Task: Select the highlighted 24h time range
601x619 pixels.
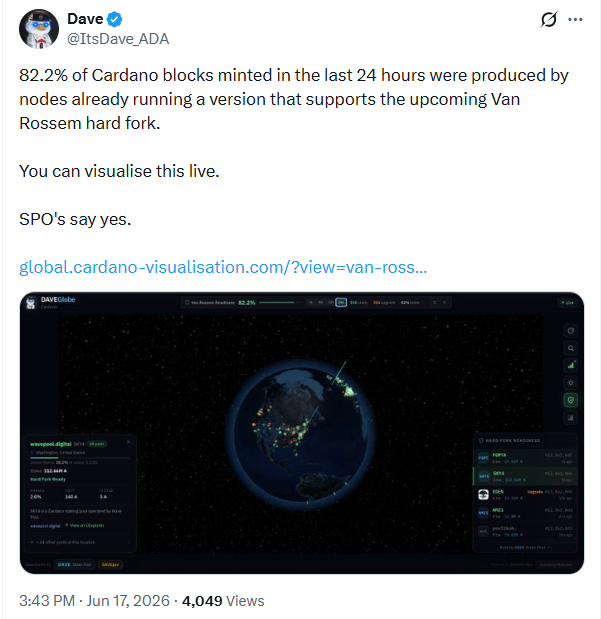Action: point(341,302)
